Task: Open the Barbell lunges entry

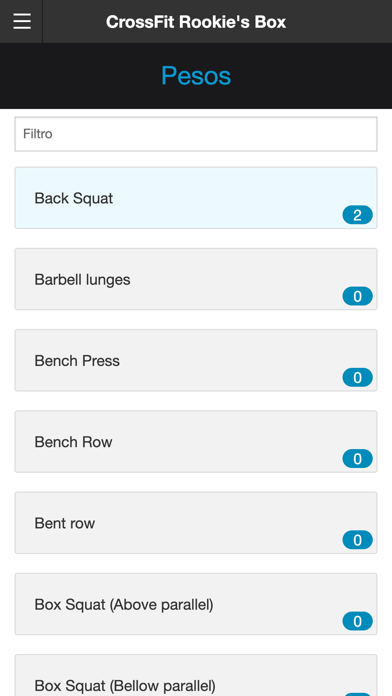Action: pyautogui.click(x=196, y=279)
